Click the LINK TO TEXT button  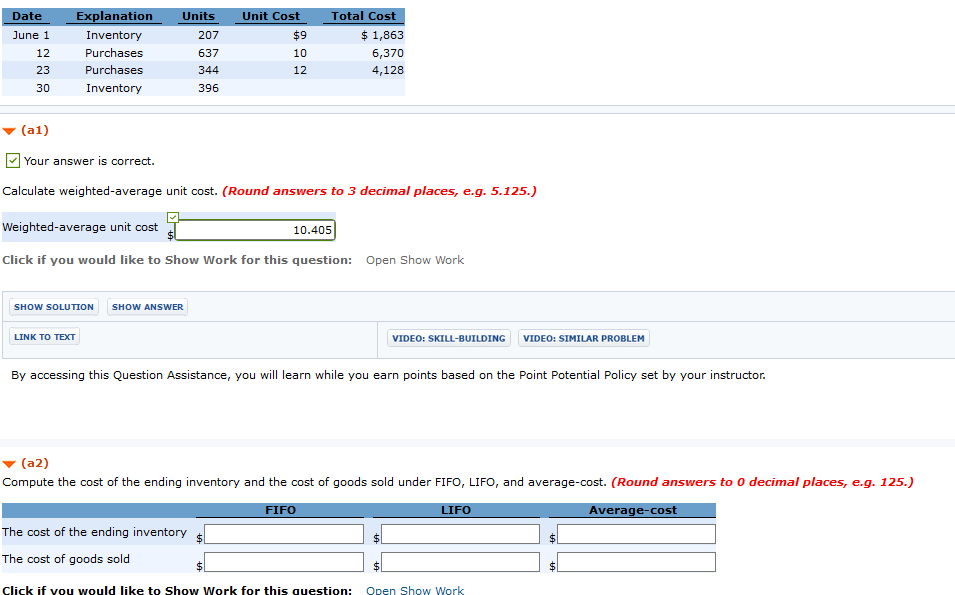(x=44, y=337)
